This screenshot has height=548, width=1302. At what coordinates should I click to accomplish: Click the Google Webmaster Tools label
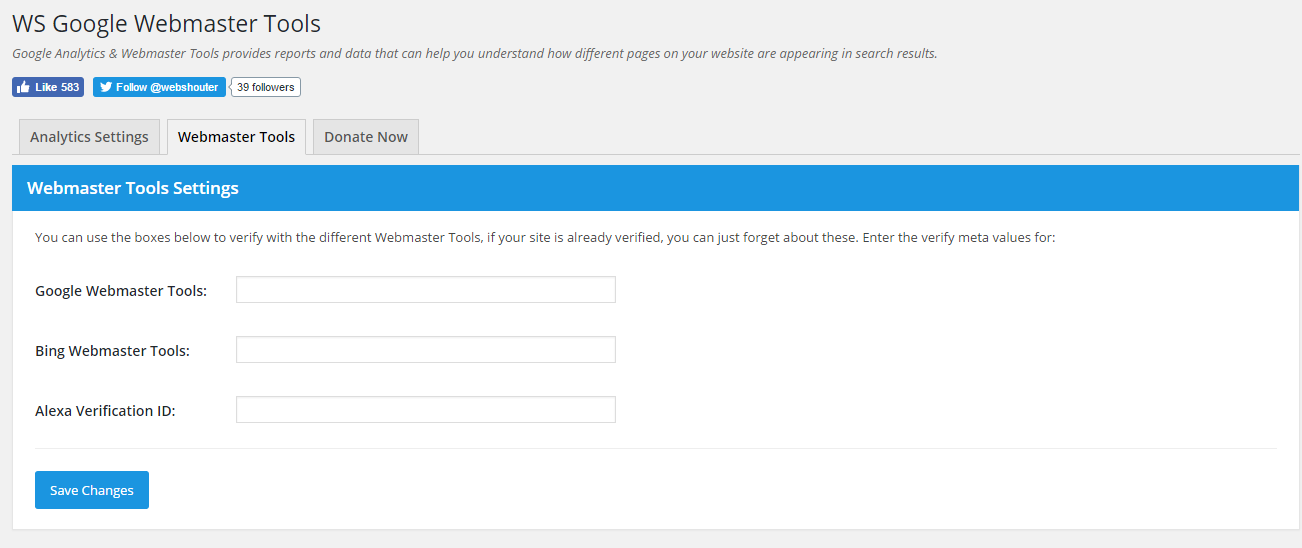click(x=121, y=291)
